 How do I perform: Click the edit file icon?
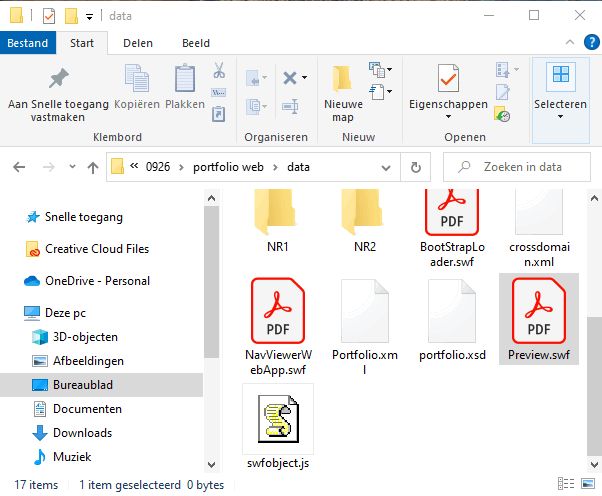(503, 92)
